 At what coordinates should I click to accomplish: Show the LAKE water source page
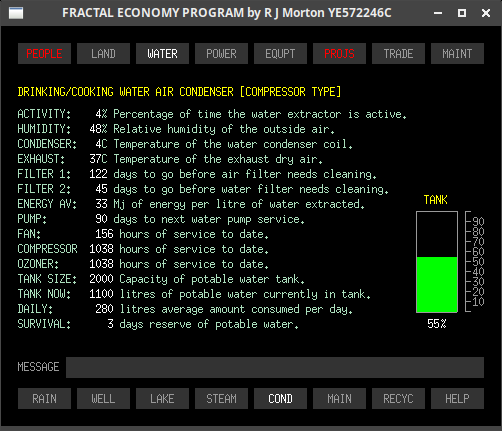162,398
